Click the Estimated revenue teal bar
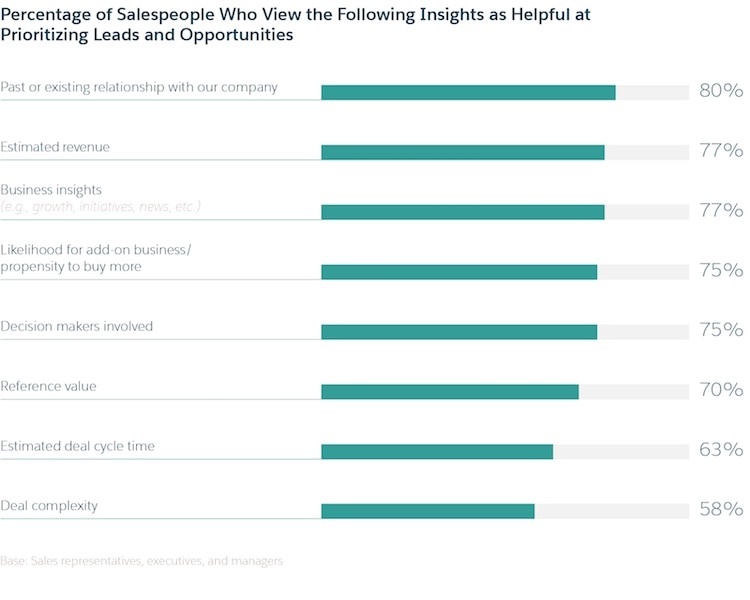 tap(463, 152)
